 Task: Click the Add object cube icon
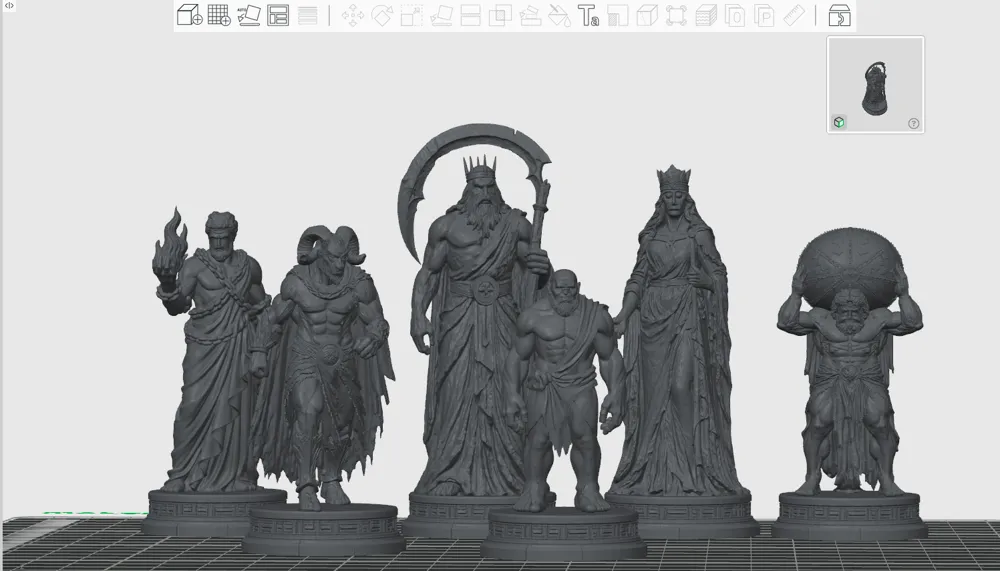coord(189,15)
